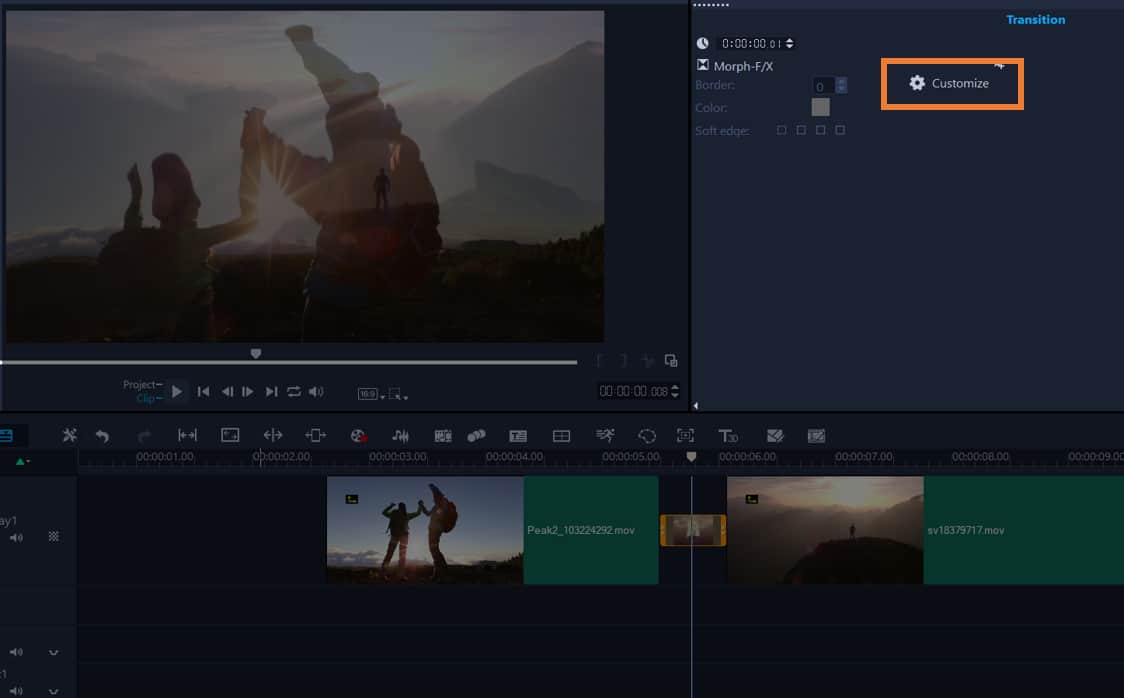
Task: Click the Customize button
Action: pyautogui.click(x=950, y=84)
